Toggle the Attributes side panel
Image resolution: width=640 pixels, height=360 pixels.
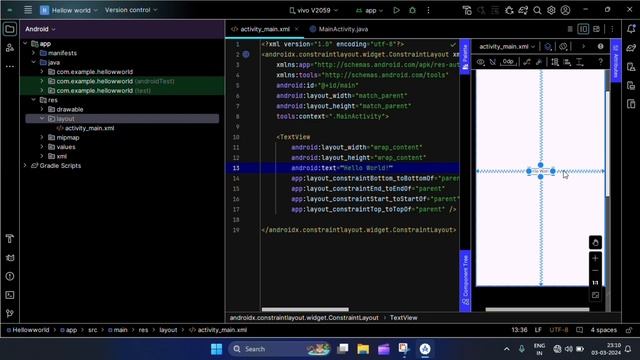tap(616, 60)
